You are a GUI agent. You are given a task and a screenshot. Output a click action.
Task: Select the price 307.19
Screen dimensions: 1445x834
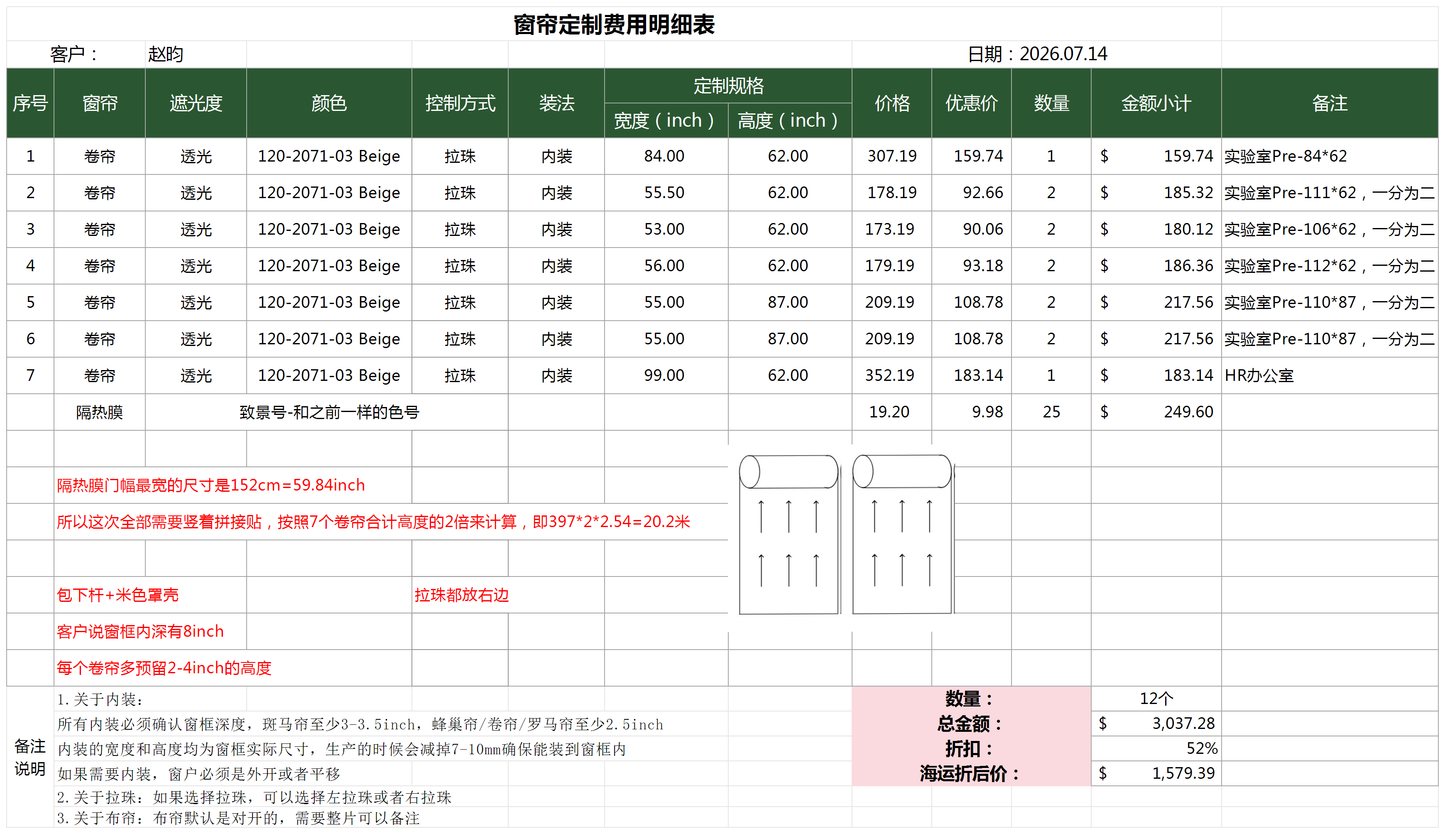(x=891, y=156)
